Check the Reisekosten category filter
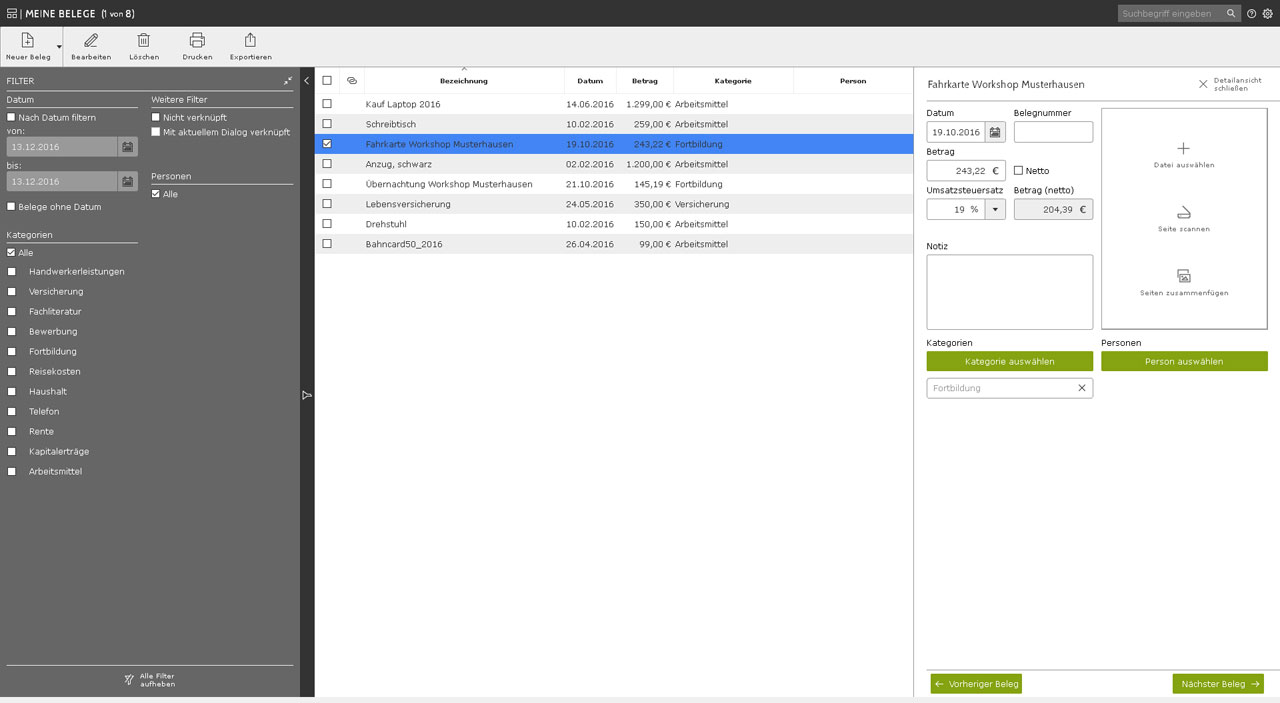The width and height of the screenshot is (1280, 703). point(12,372)
